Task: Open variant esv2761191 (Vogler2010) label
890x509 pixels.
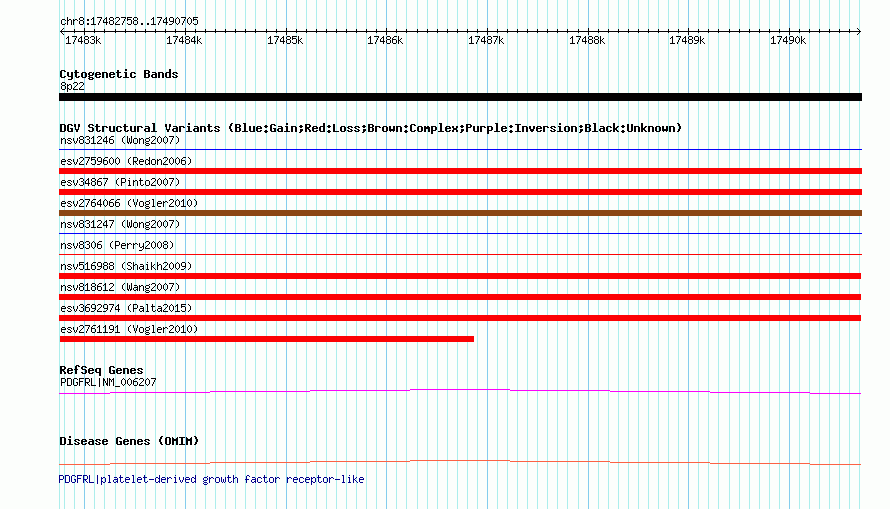Action: point(129,329)
